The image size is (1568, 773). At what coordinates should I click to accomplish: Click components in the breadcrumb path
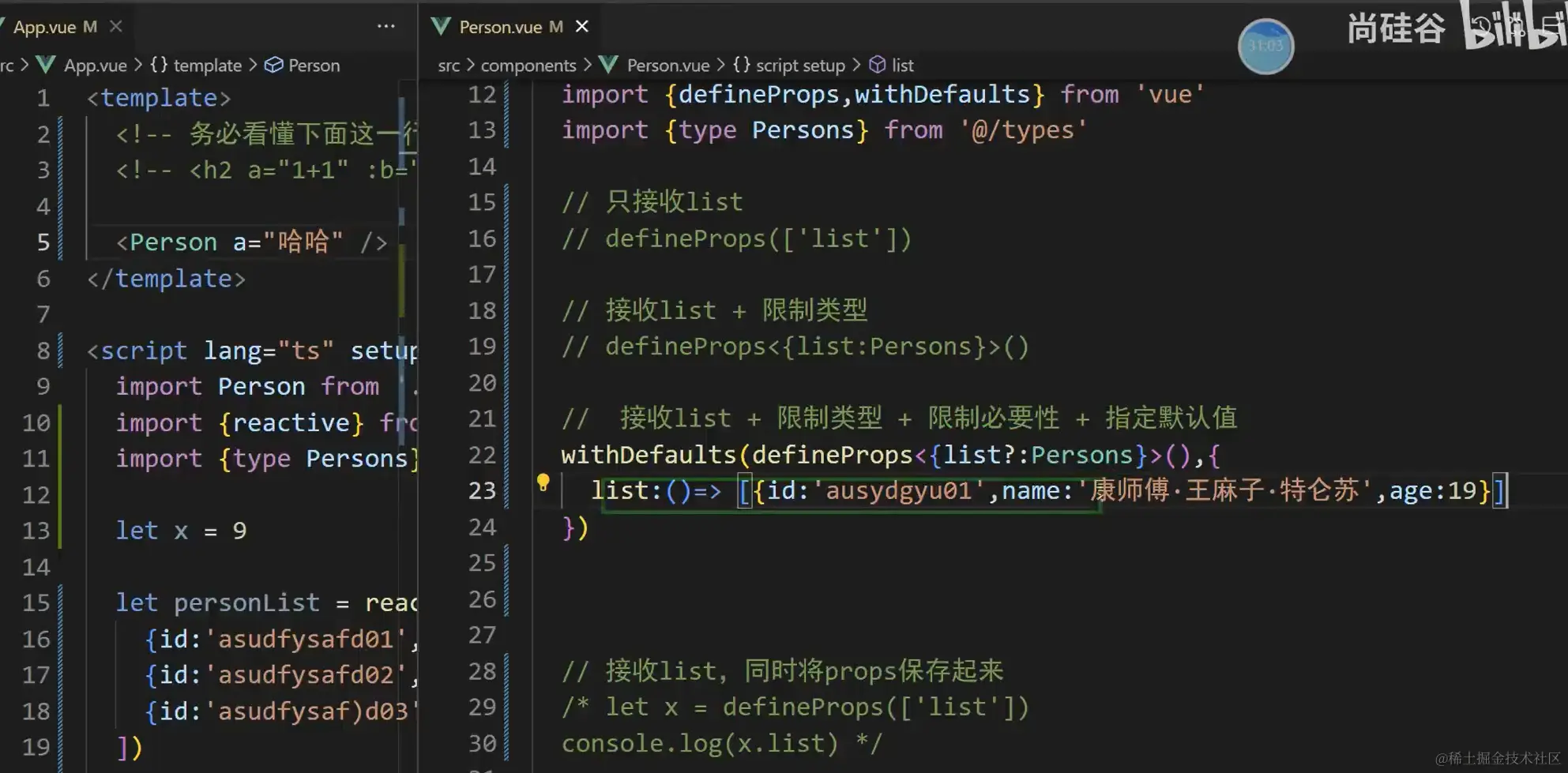pyautogui.click(x=528, y=66)
